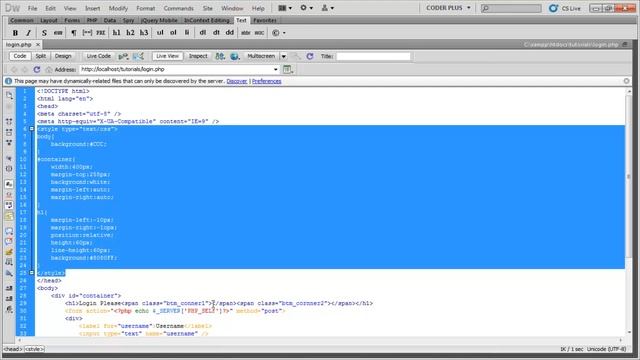640x360 pixels.
Task: Toggle Line Numbers in coding toolbar
Action: pyautogui.click(x=9, y=184)
